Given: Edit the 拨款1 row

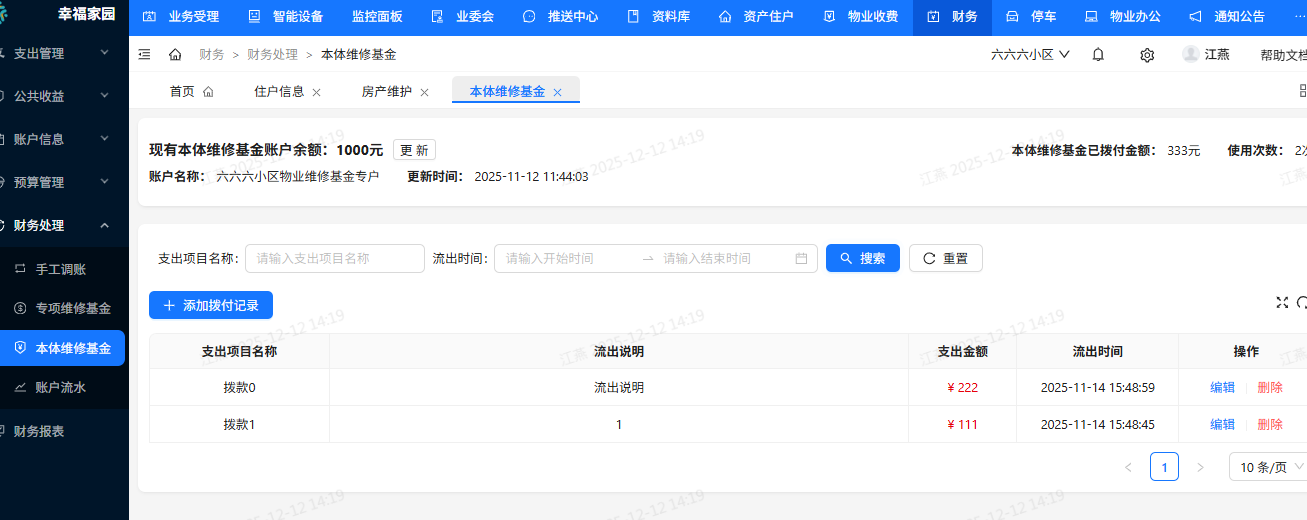Looking at the screenshot, I should tap(1222, 424).
